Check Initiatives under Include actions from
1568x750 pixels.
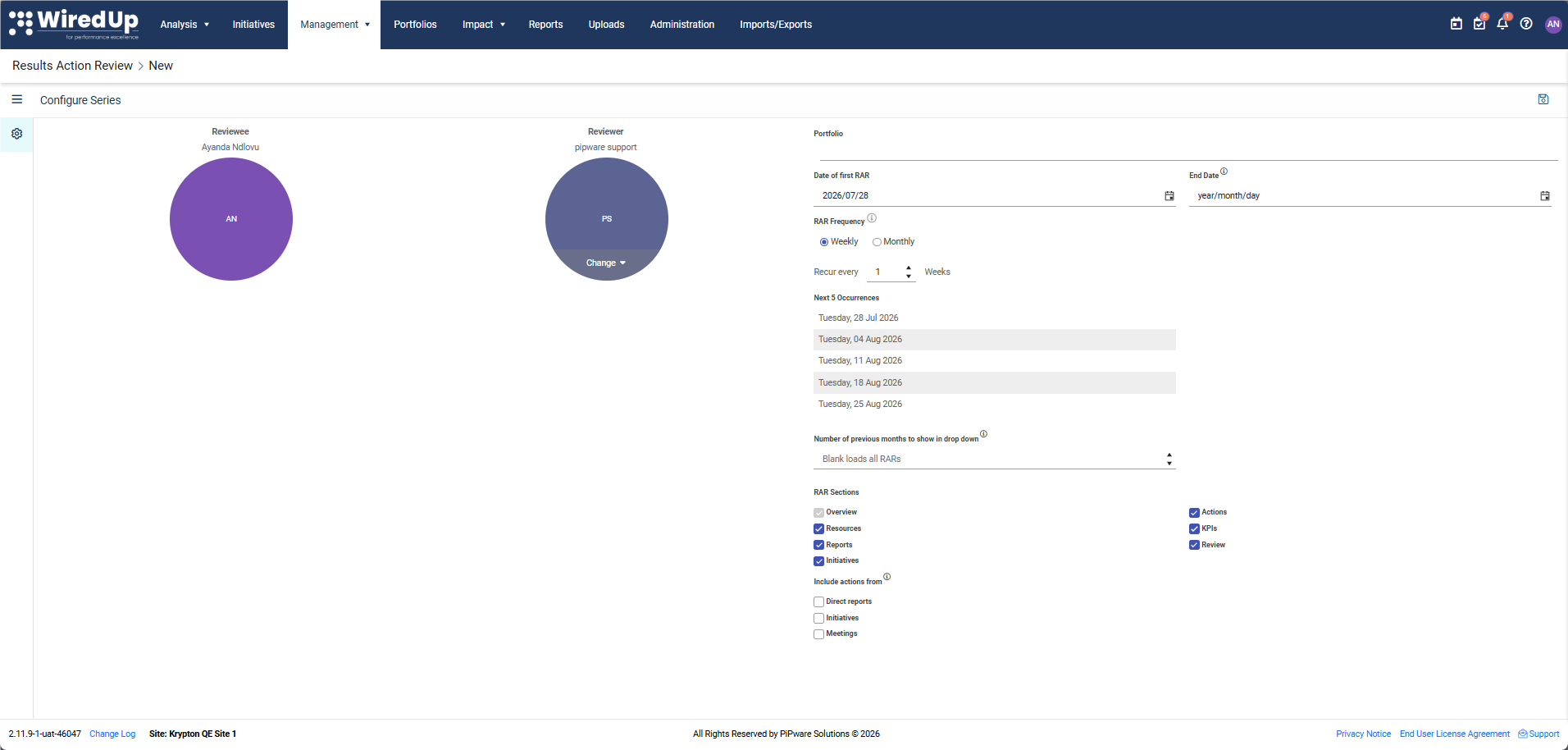click(818, 619)
